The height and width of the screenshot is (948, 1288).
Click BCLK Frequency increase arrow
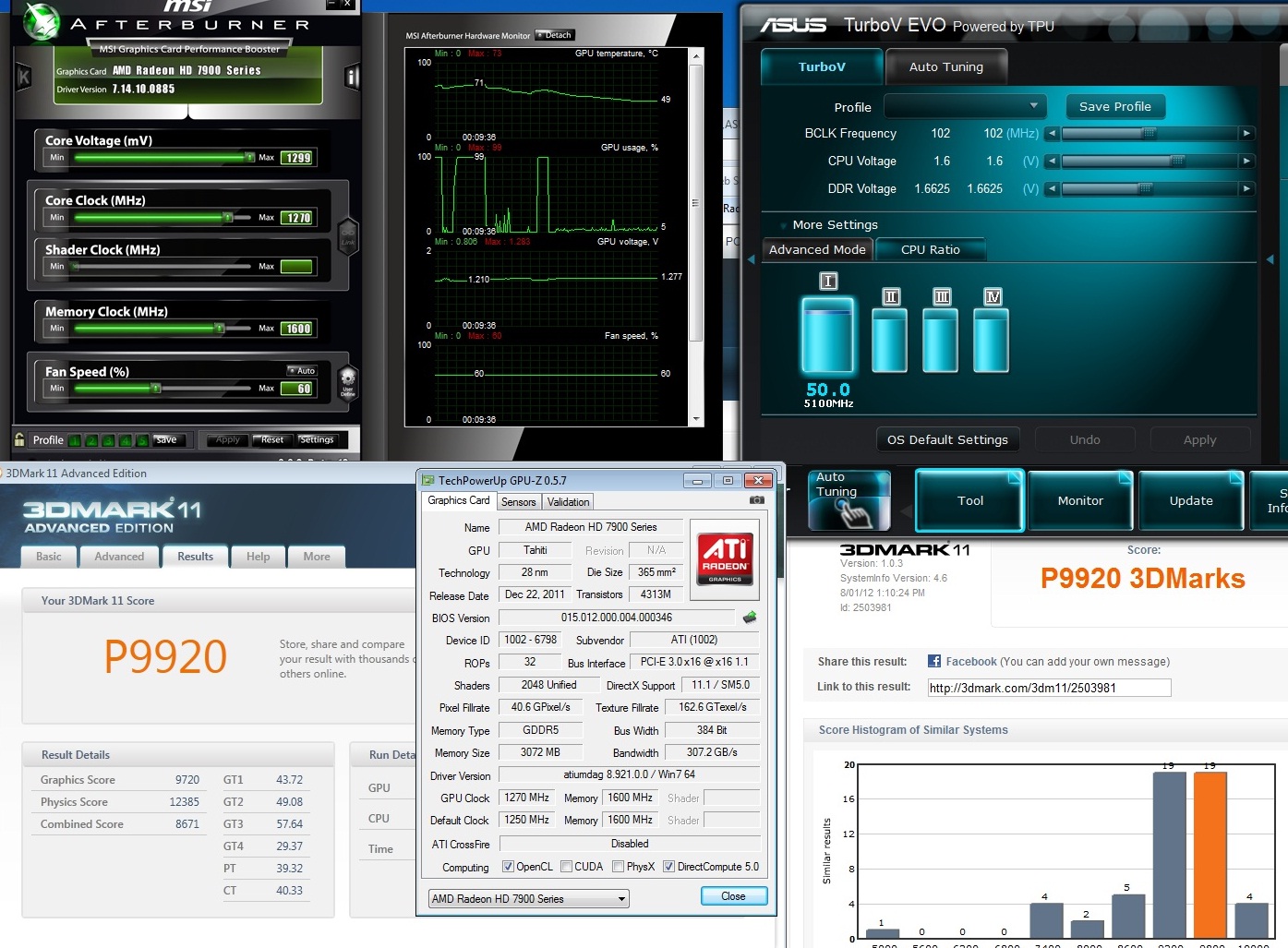1246,133
